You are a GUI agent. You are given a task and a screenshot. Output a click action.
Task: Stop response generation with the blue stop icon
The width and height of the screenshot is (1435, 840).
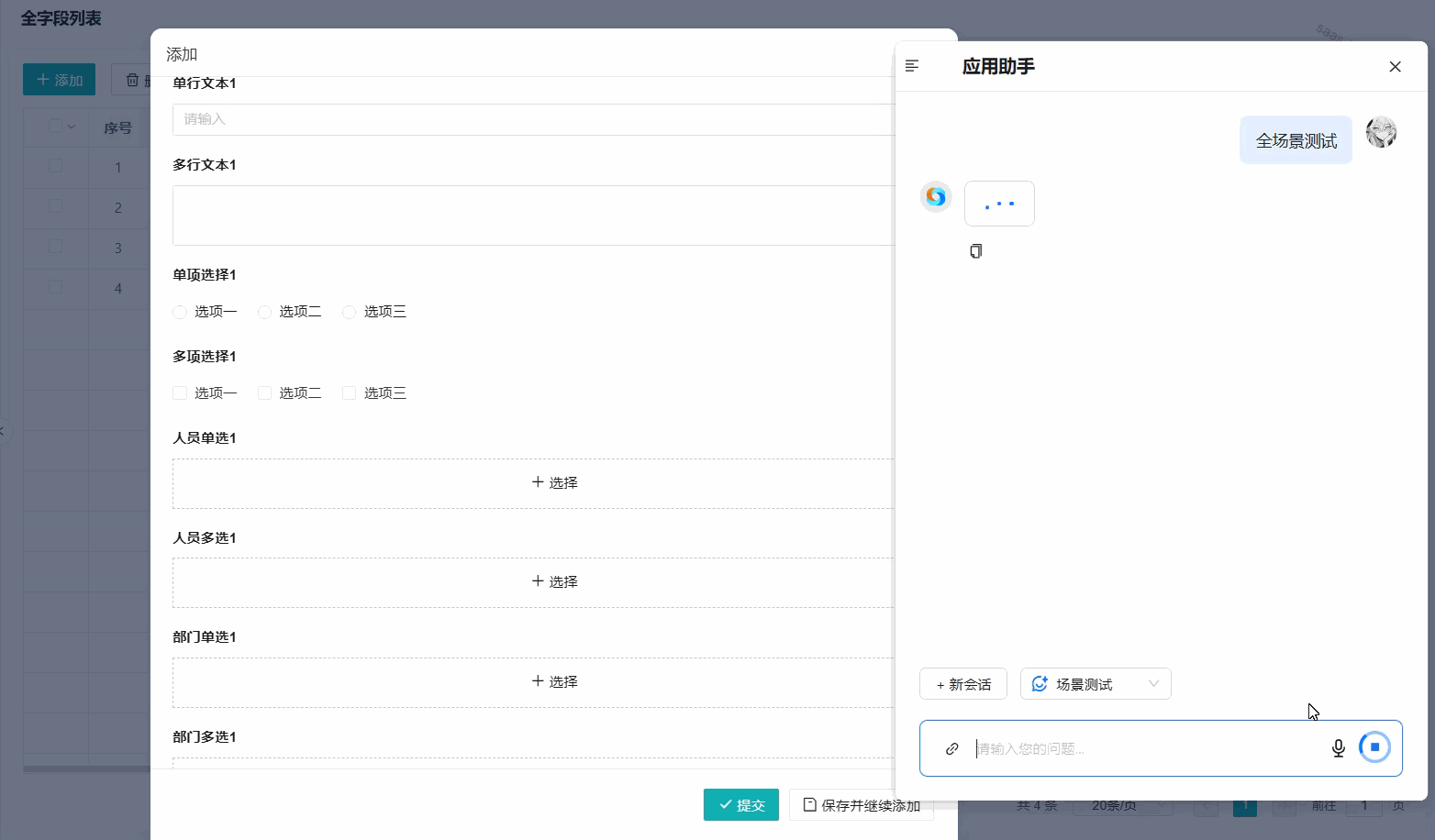click(1374, 746)
